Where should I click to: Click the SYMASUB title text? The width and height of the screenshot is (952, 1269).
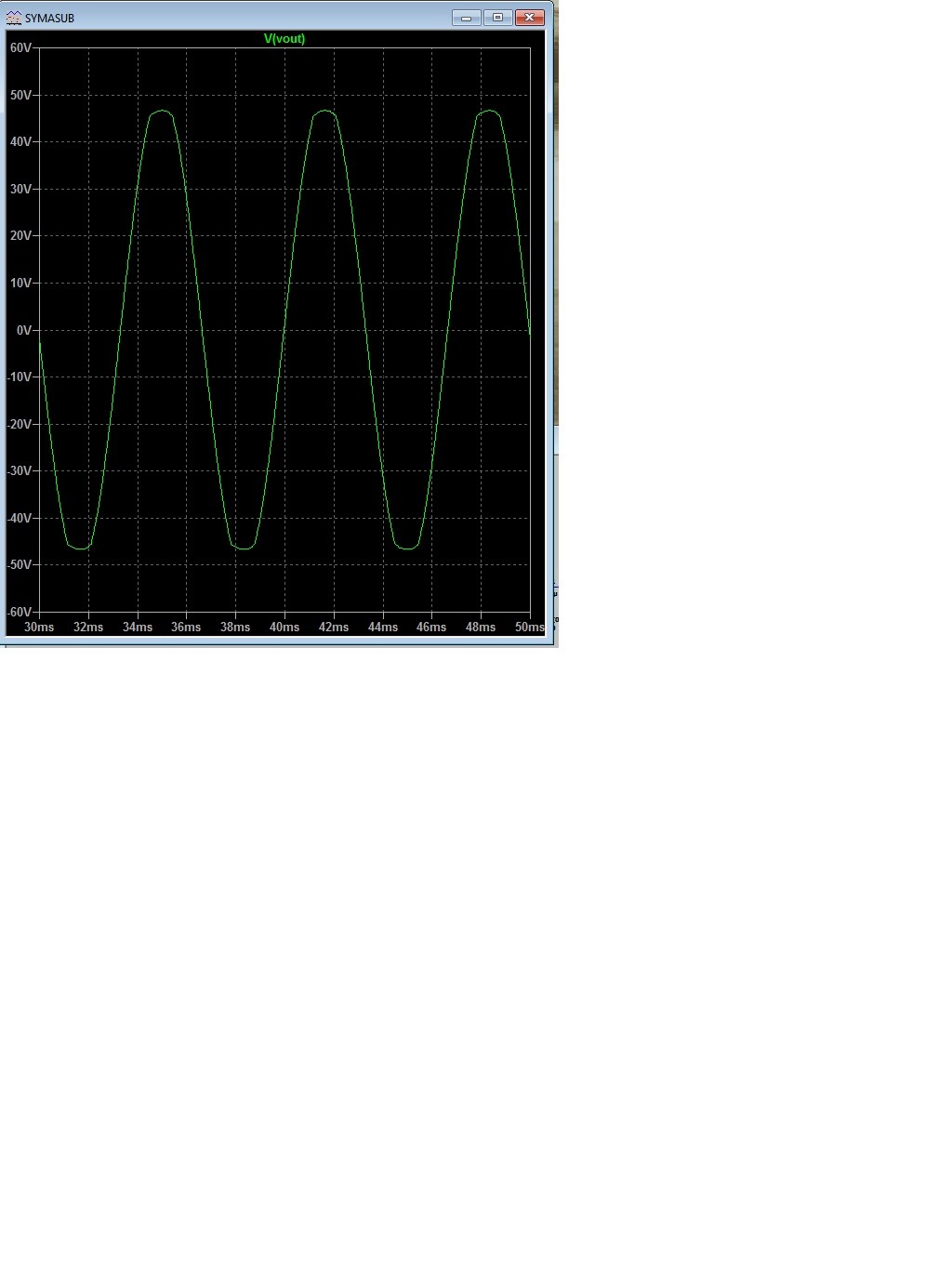point(49,19)
